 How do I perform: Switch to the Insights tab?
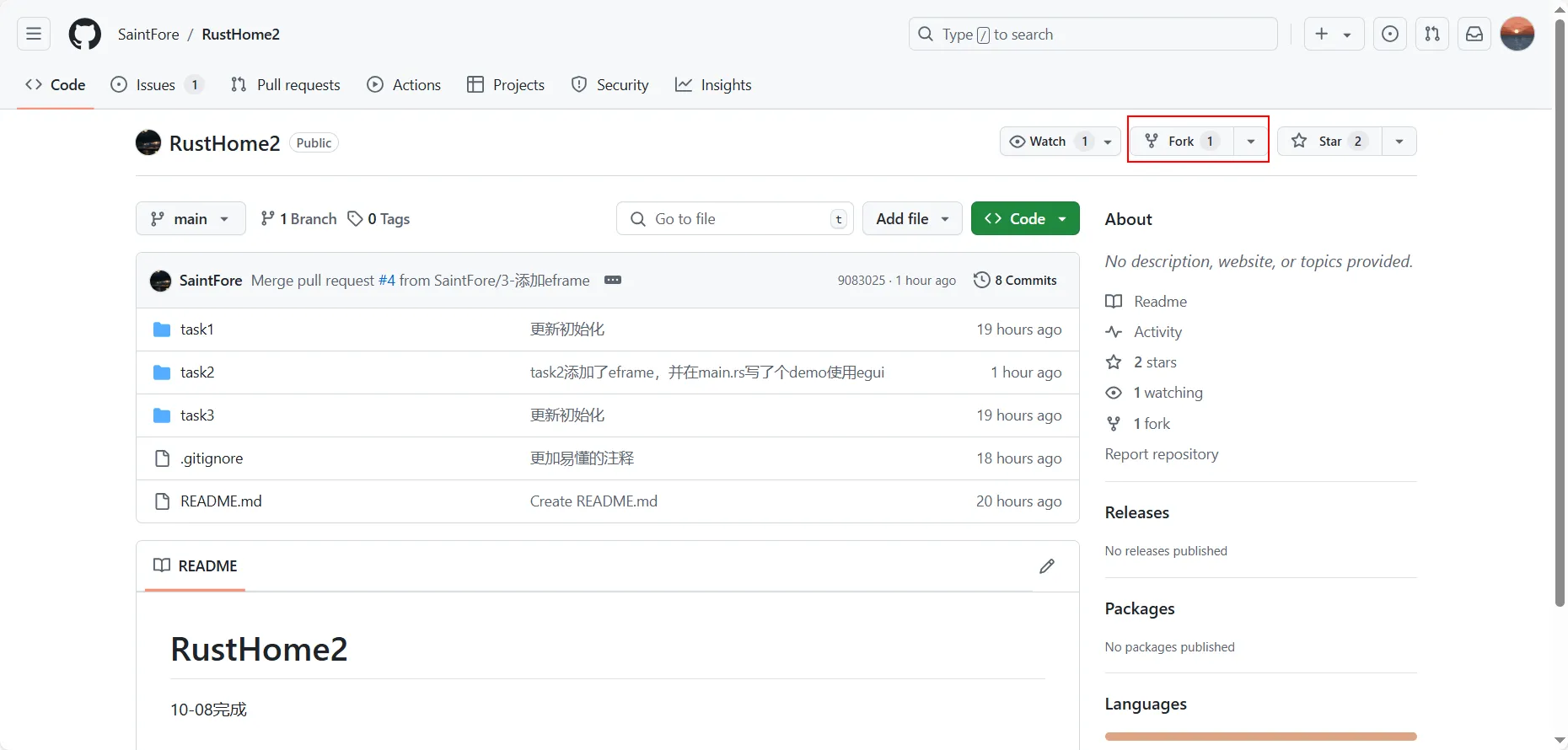click(x=713, y=85)
